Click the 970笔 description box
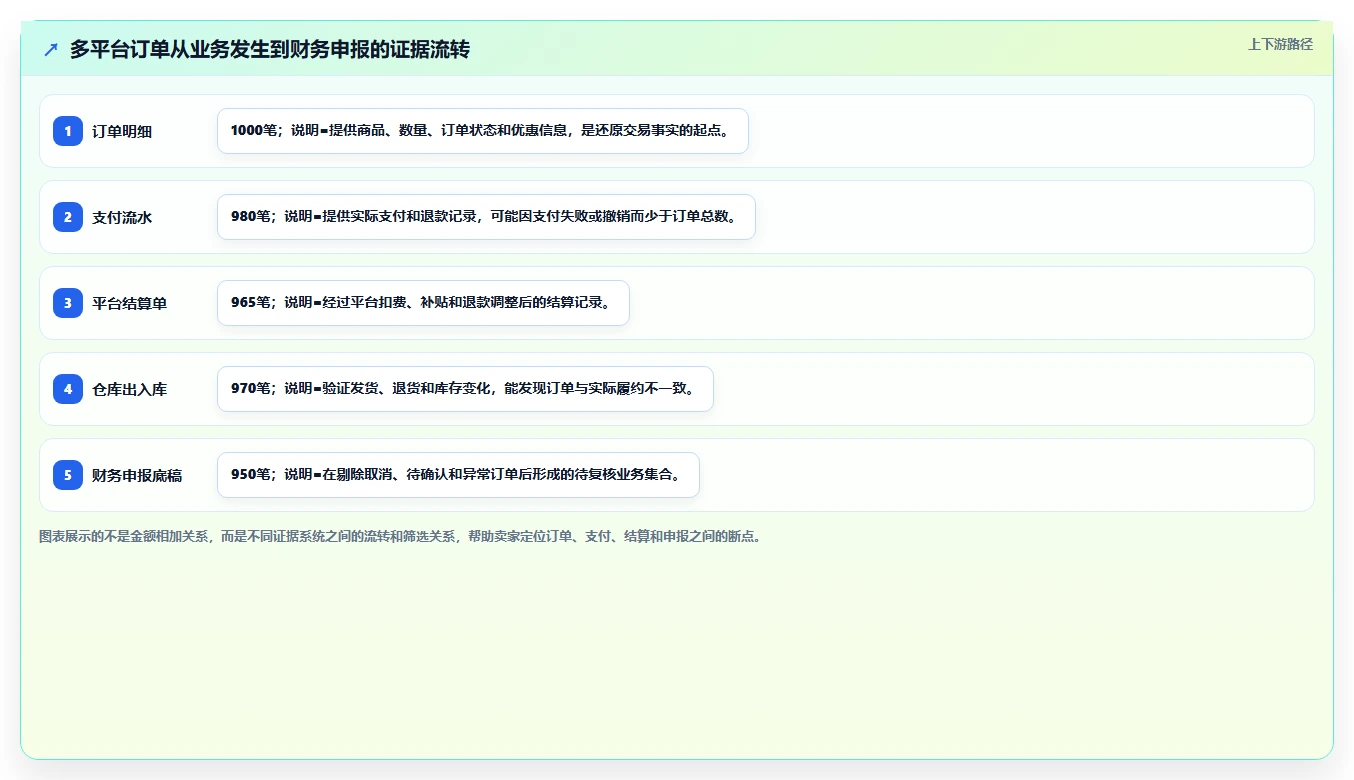This screenshot has height=780, width=1354. tap(465, 389)
